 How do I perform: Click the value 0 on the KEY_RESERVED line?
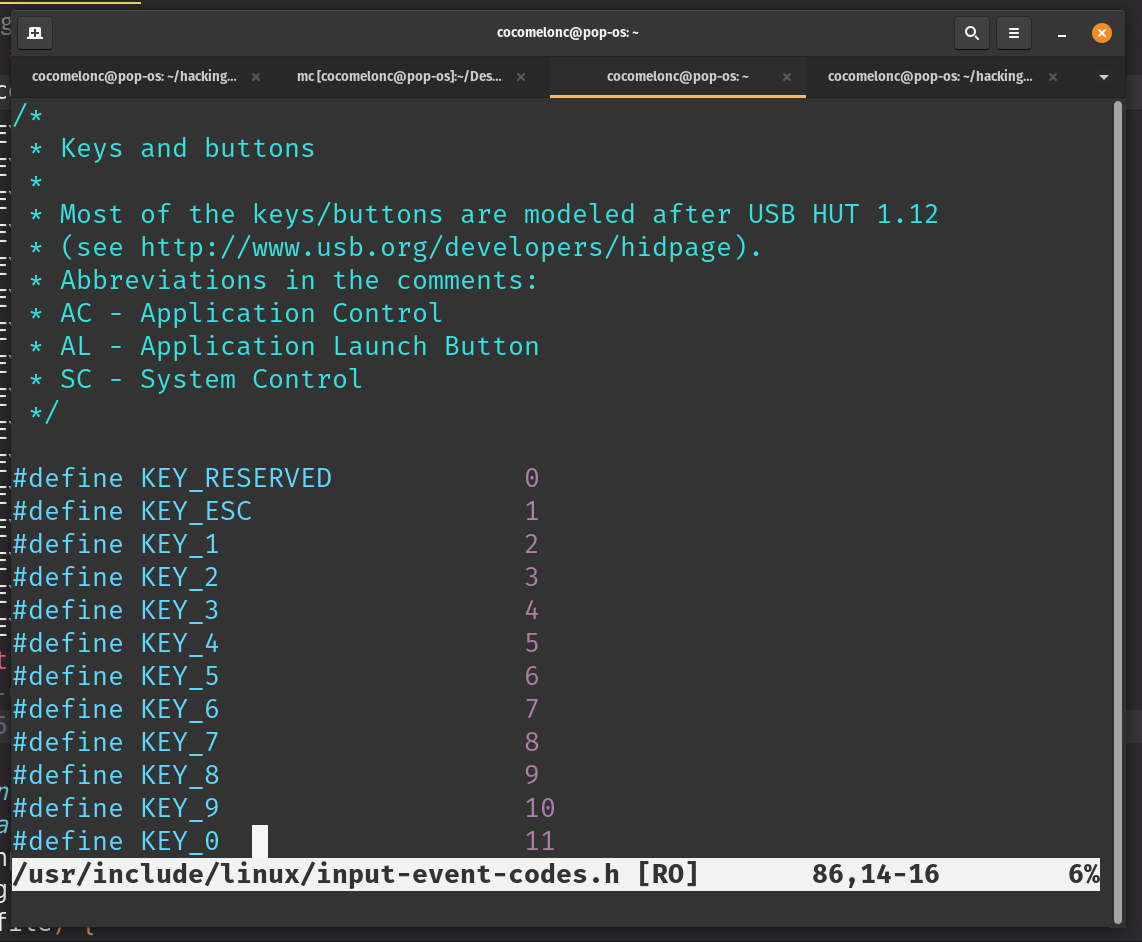(x=532, y=479)
